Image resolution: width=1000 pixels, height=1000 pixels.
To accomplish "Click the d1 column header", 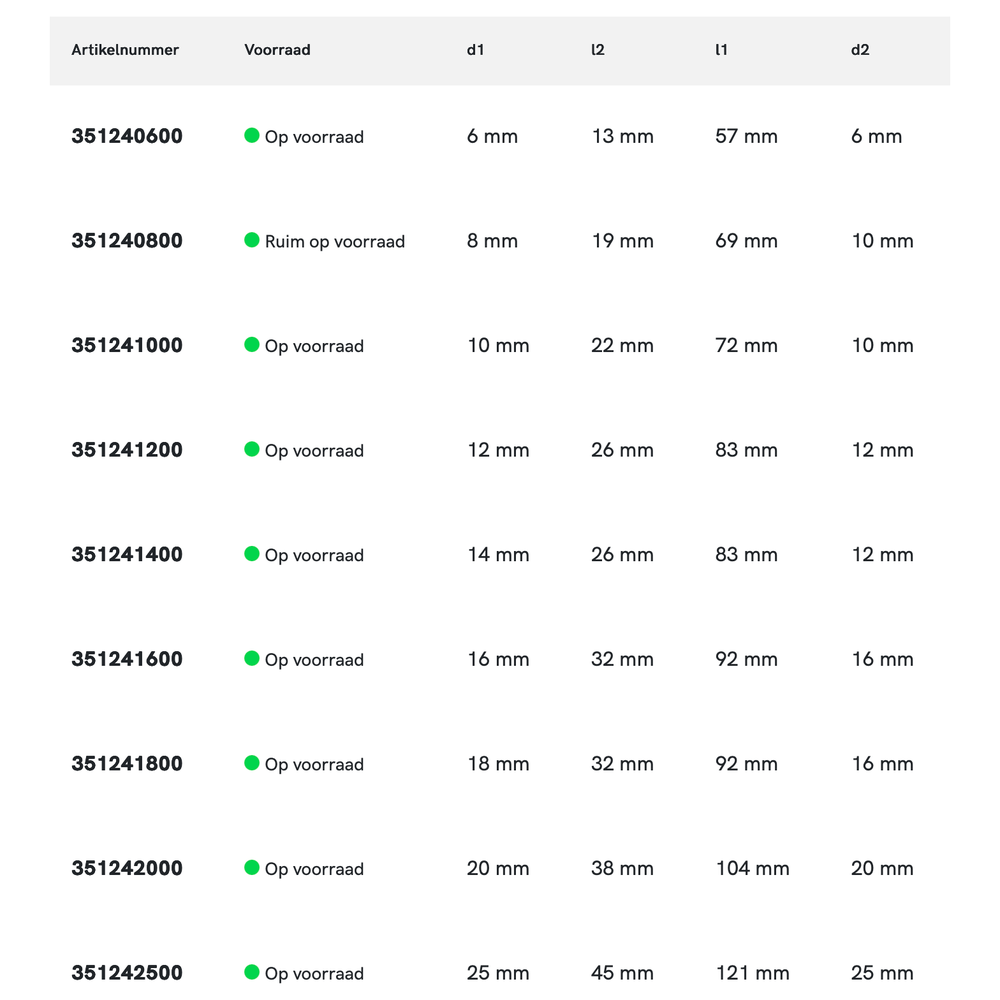I will click(x=475, y=50).
